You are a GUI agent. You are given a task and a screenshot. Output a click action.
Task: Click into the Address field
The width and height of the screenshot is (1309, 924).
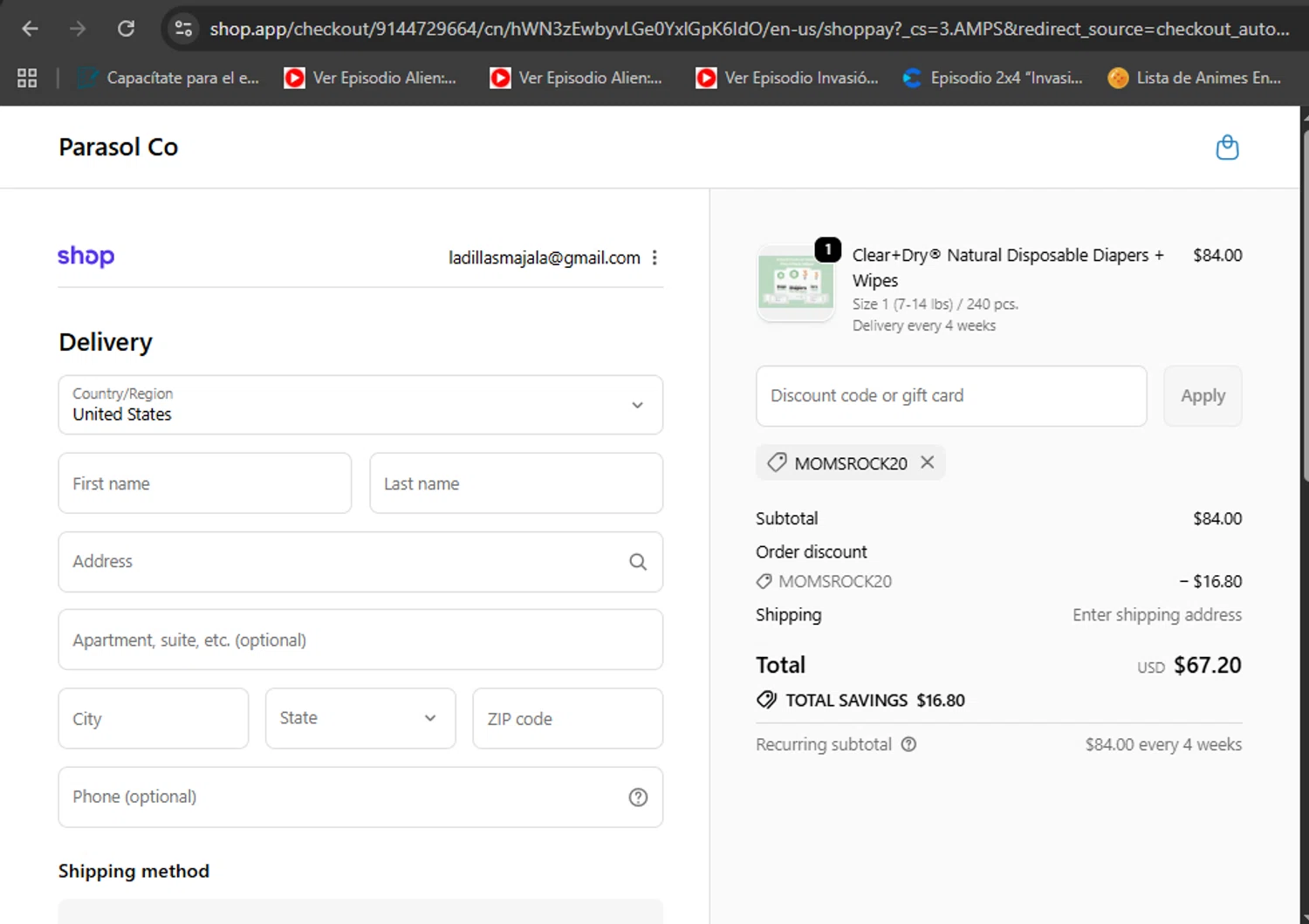pos(360,562)
